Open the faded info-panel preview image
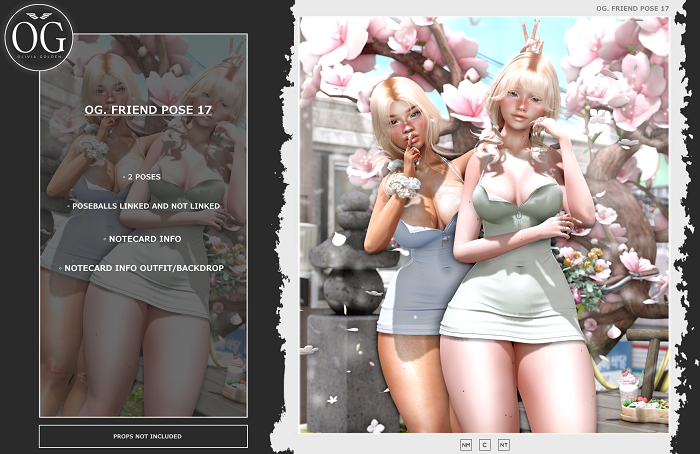Screen dimensions: 700x454 coord(143,225)
